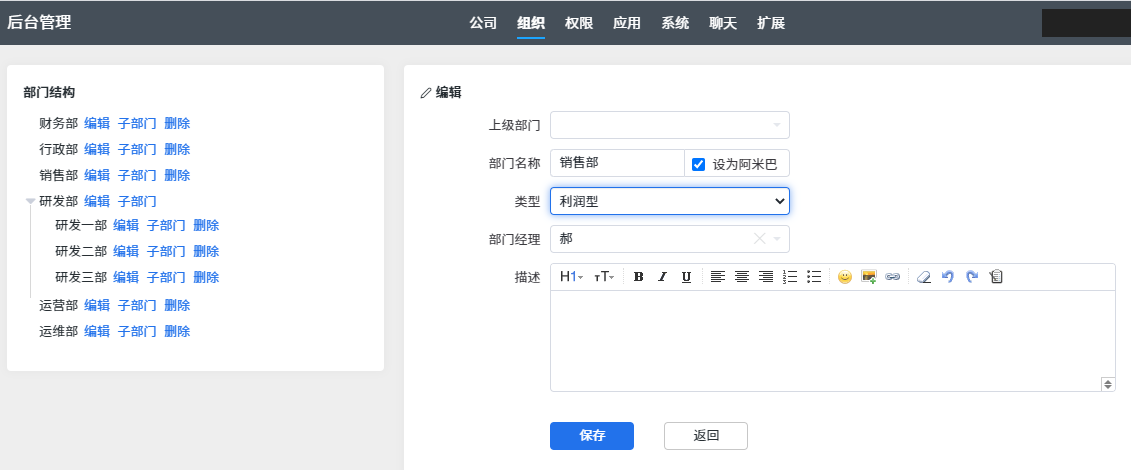This screenshot has height=470, width=1131.
Task: Uncheck the 设为阿米巴 checkbox
Action: [699, 164]
